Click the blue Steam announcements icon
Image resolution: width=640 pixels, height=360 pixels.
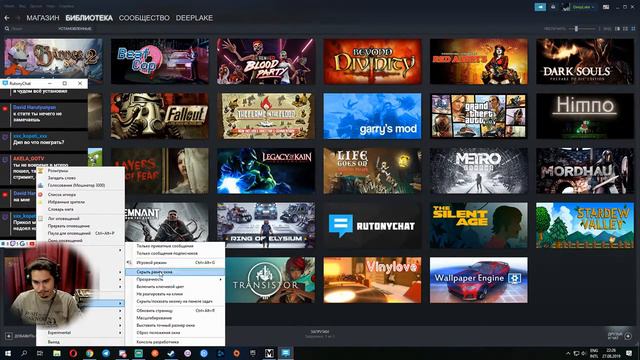tap(540, 7)
